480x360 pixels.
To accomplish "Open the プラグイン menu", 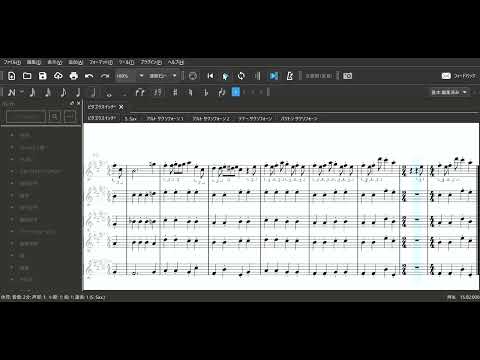I will (151, 62).
